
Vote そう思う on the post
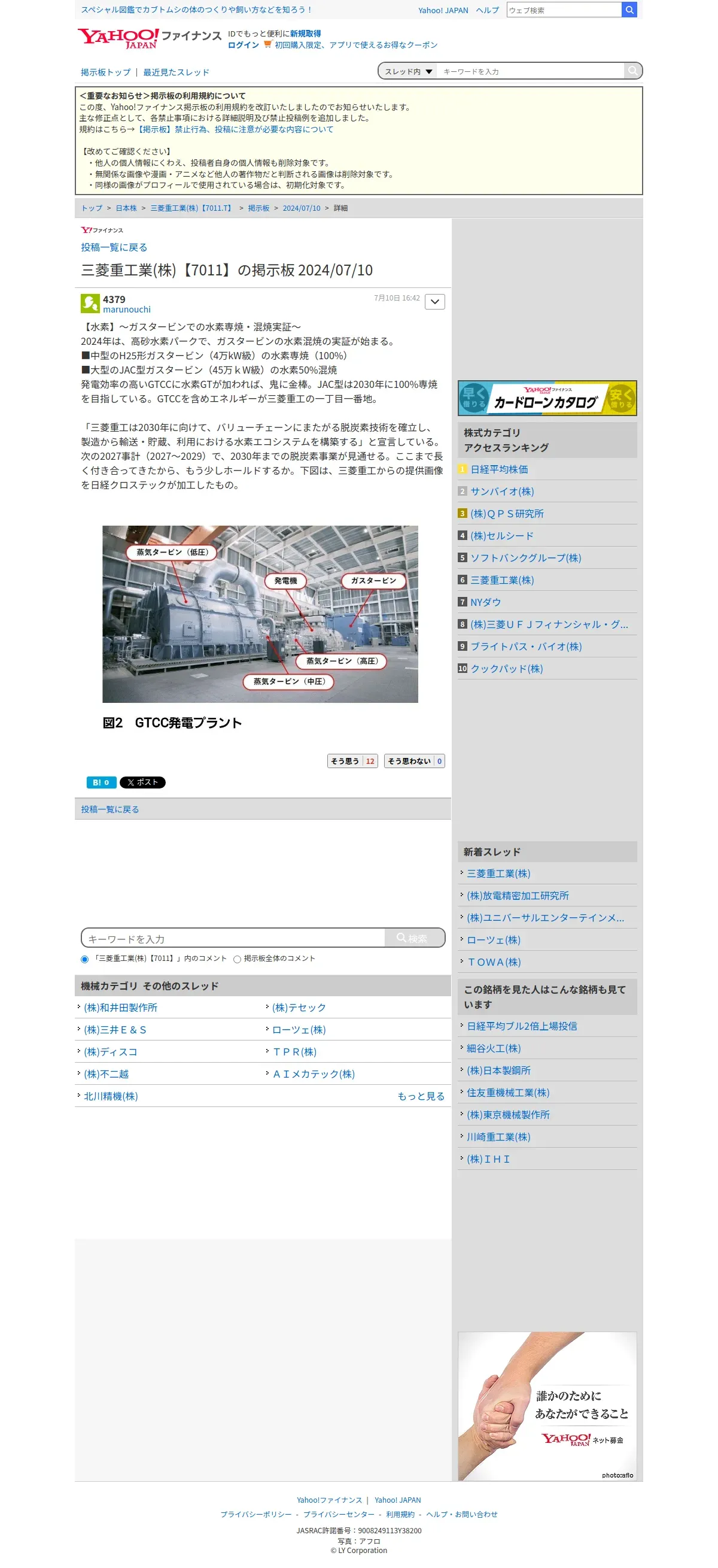pyautogui.click(x=353, y=761)
